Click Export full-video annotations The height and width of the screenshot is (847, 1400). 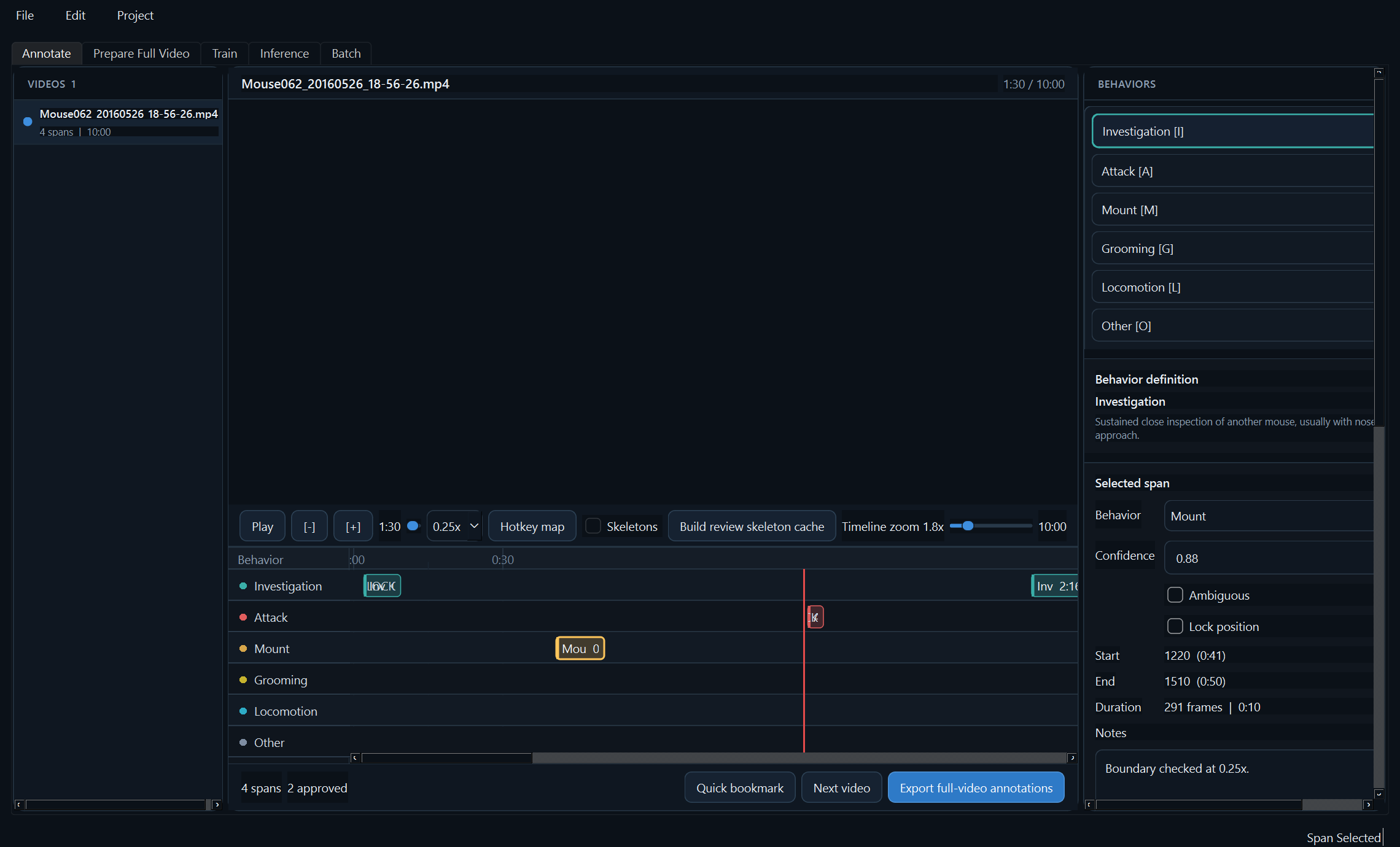click(x=976, y=787)
